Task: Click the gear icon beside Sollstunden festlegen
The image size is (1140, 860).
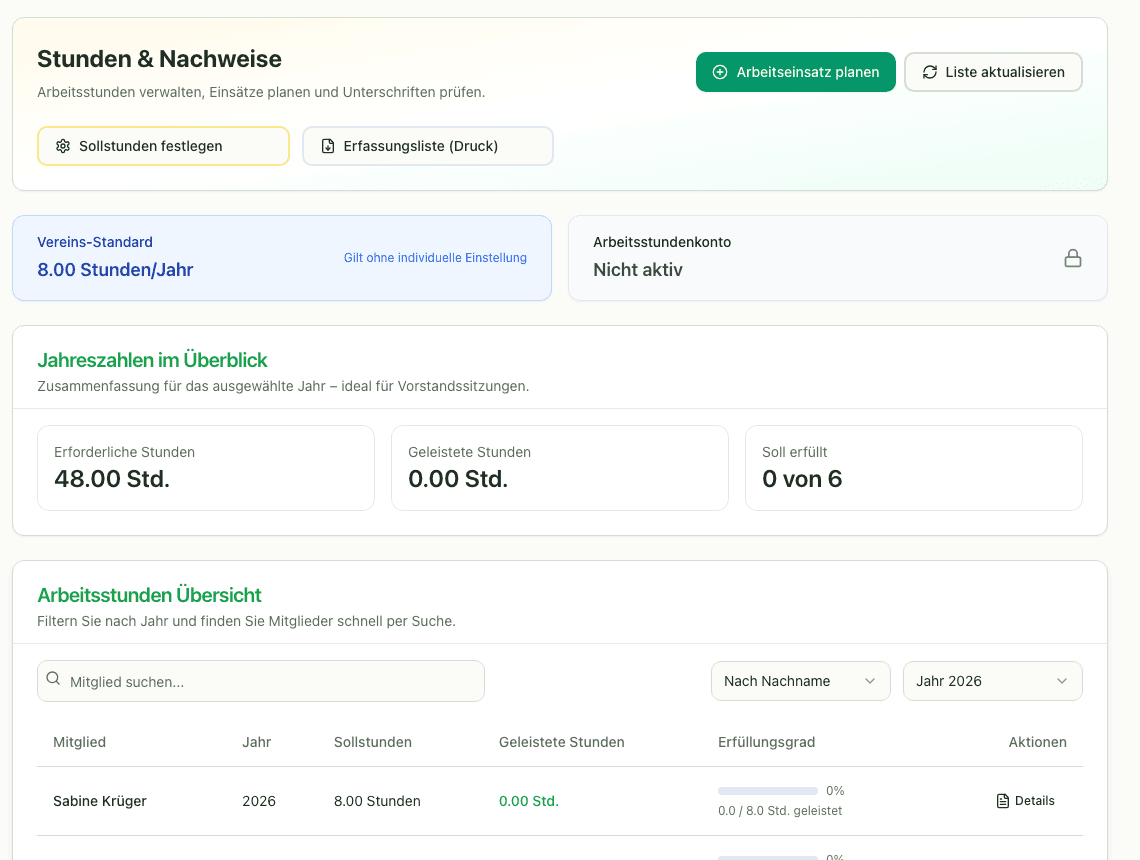Action: (x=63, y=146)
